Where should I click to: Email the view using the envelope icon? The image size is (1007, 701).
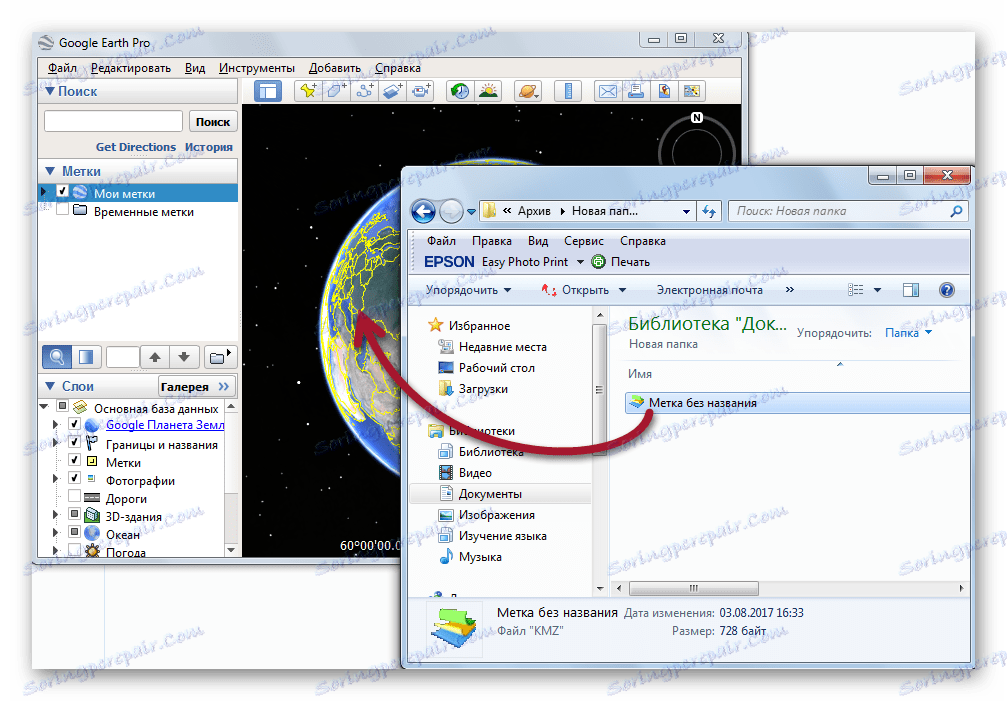point(608,91)
